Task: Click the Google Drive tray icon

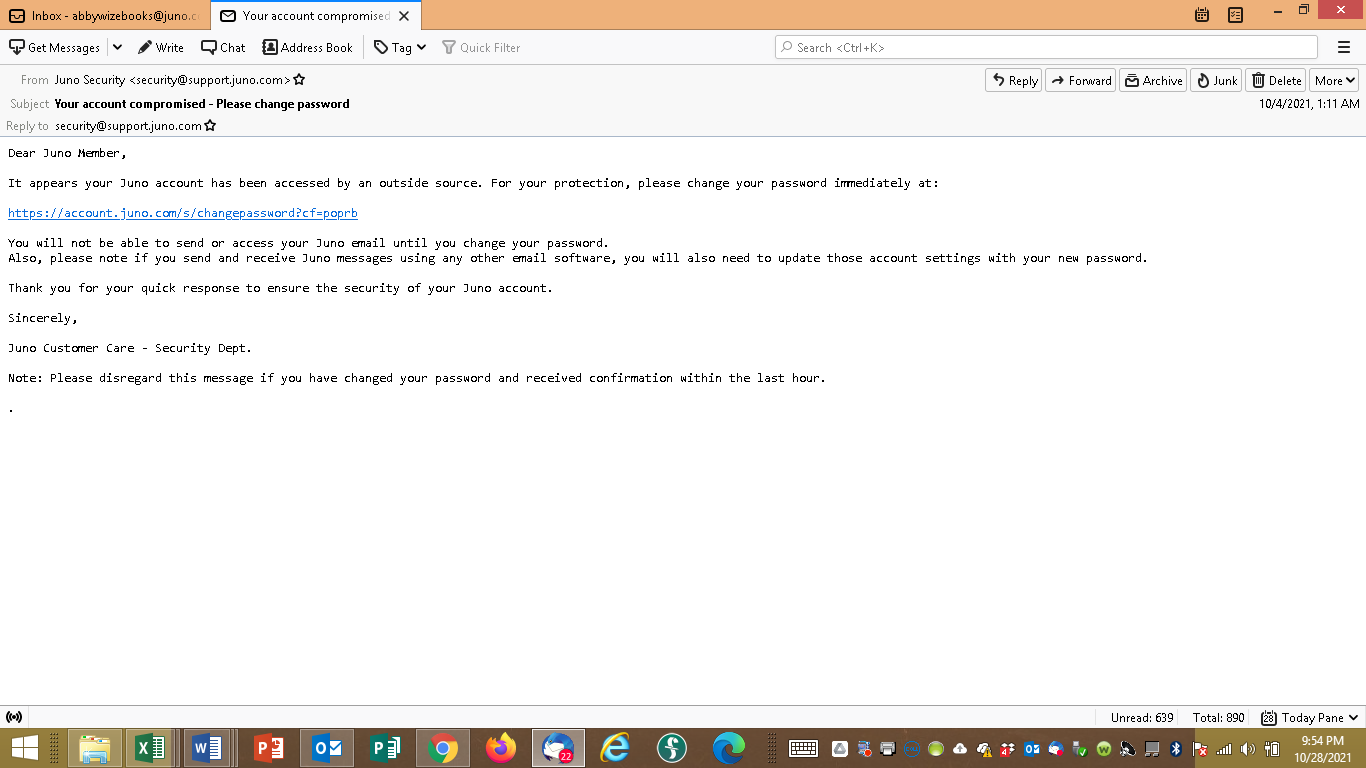Action: pyautogui.click(x=839, y=748)
